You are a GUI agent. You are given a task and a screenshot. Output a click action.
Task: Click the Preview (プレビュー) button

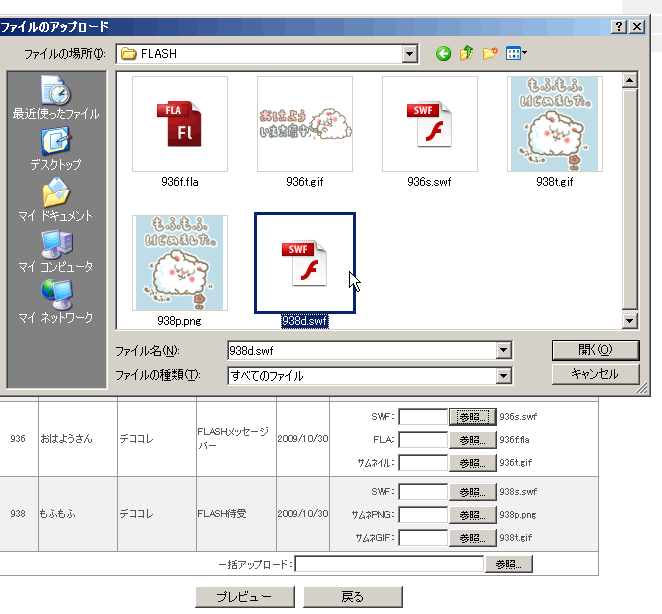[x=245, y=597]
